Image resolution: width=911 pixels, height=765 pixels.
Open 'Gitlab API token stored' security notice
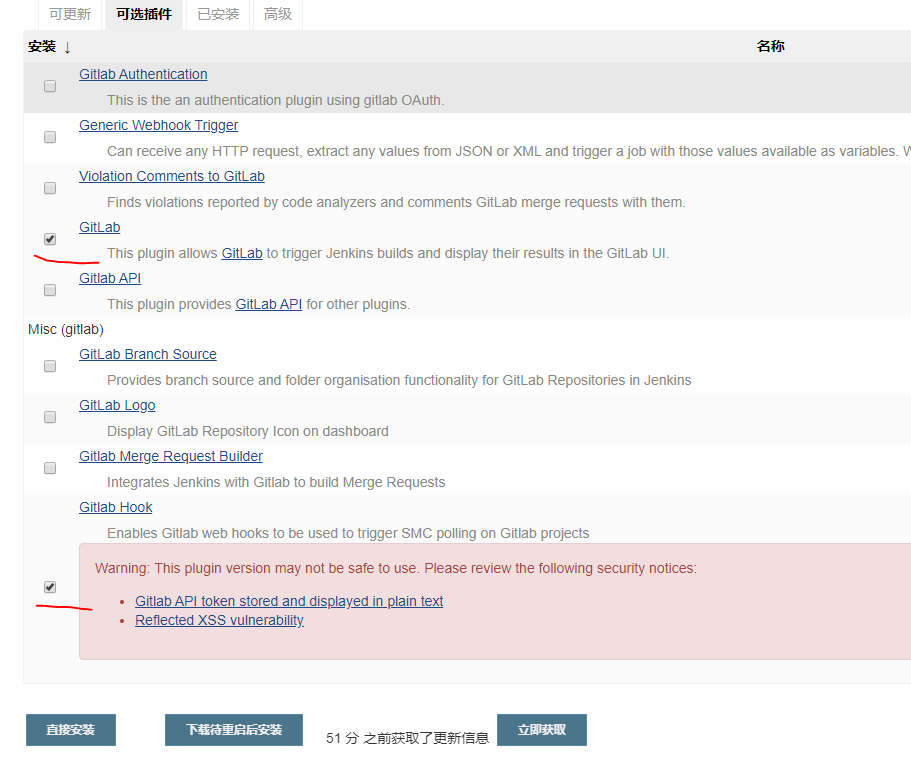[289, 601]
